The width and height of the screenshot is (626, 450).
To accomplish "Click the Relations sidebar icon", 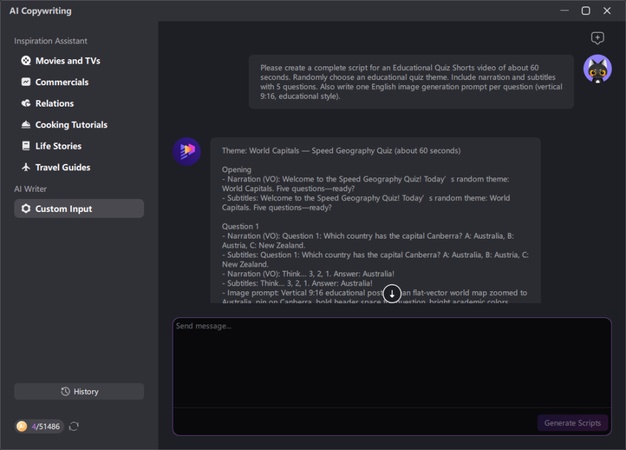I will pyautogui.click(x=26, y=103).
